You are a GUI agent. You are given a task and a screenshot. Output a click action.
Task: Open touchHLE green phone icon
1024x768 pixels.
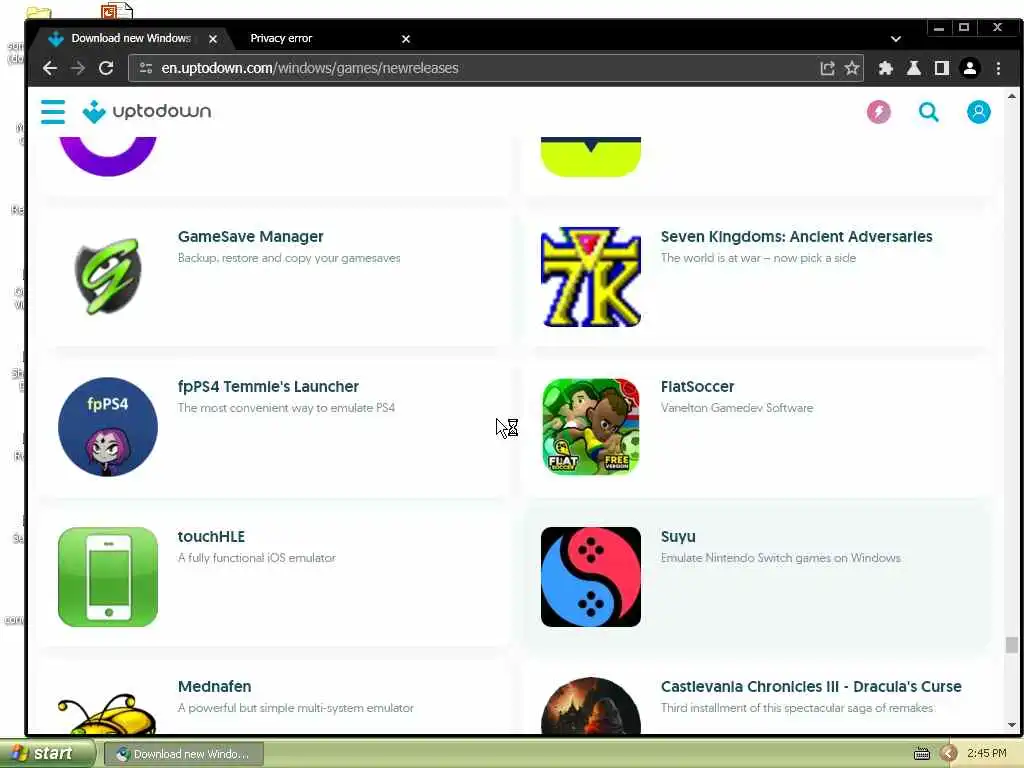[108, 577]
